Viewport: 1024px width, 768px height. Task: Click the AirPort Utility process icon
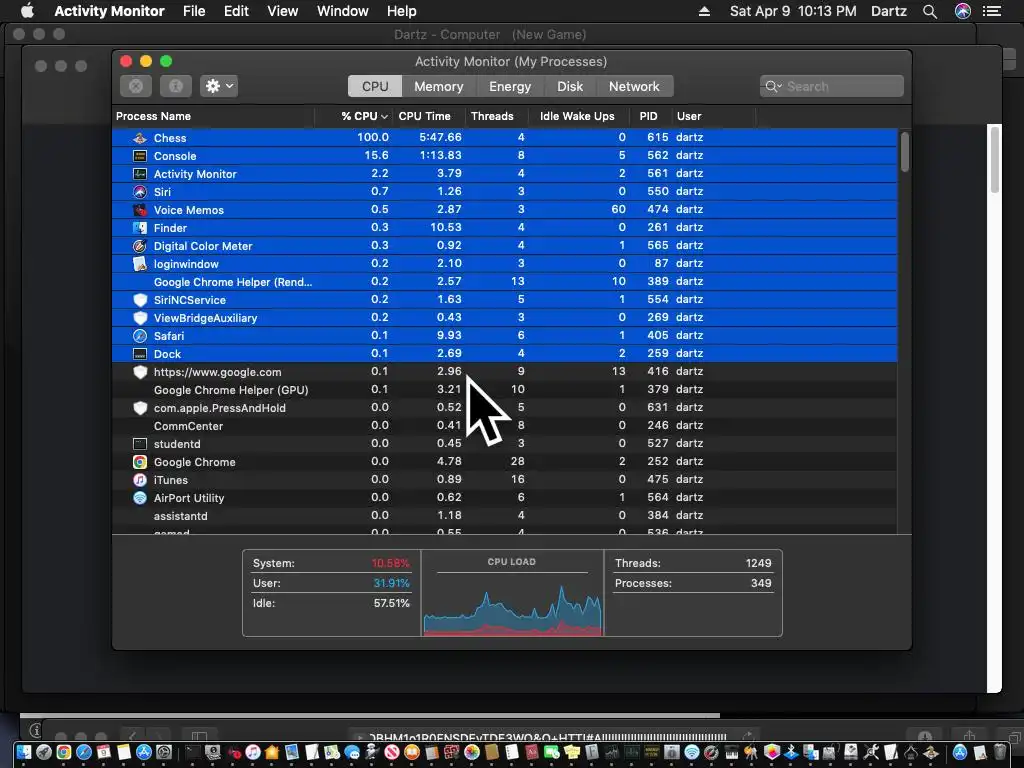[x=140, y=498]
